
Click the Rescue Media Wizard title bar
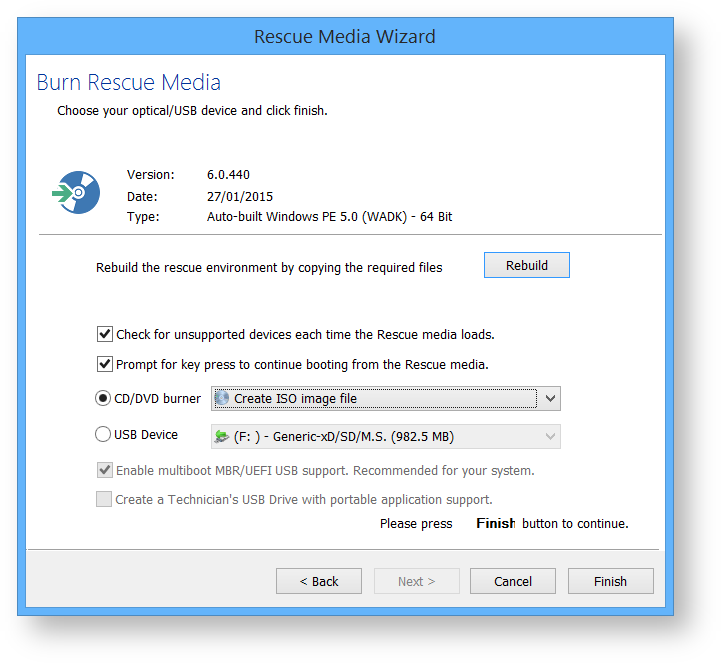[x=345, y=37]
